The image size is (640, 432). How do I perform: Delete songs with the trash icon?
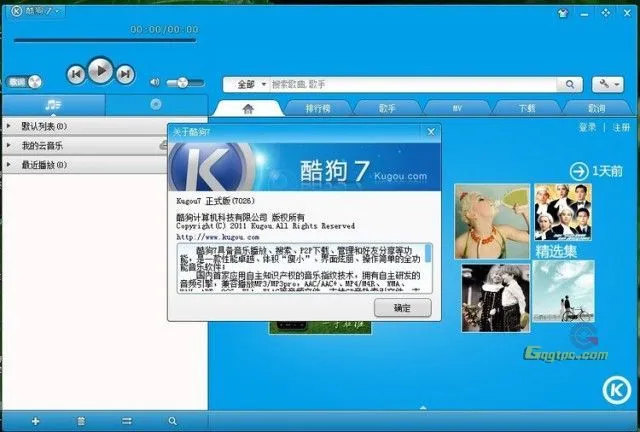81,421
